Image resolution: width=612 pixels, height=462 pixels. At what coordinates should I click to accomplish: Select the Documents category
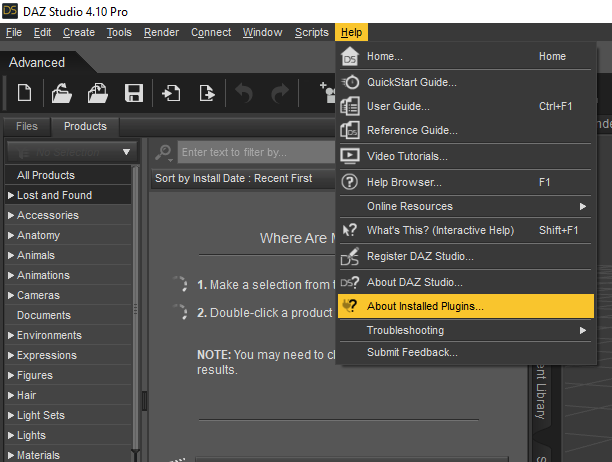click(68, 315)
